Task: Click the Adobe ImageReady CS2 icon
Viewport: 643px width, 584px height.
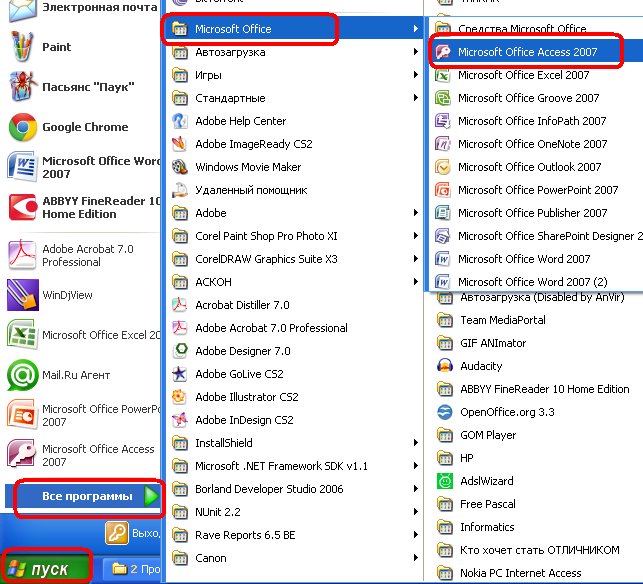Action: 180,144
